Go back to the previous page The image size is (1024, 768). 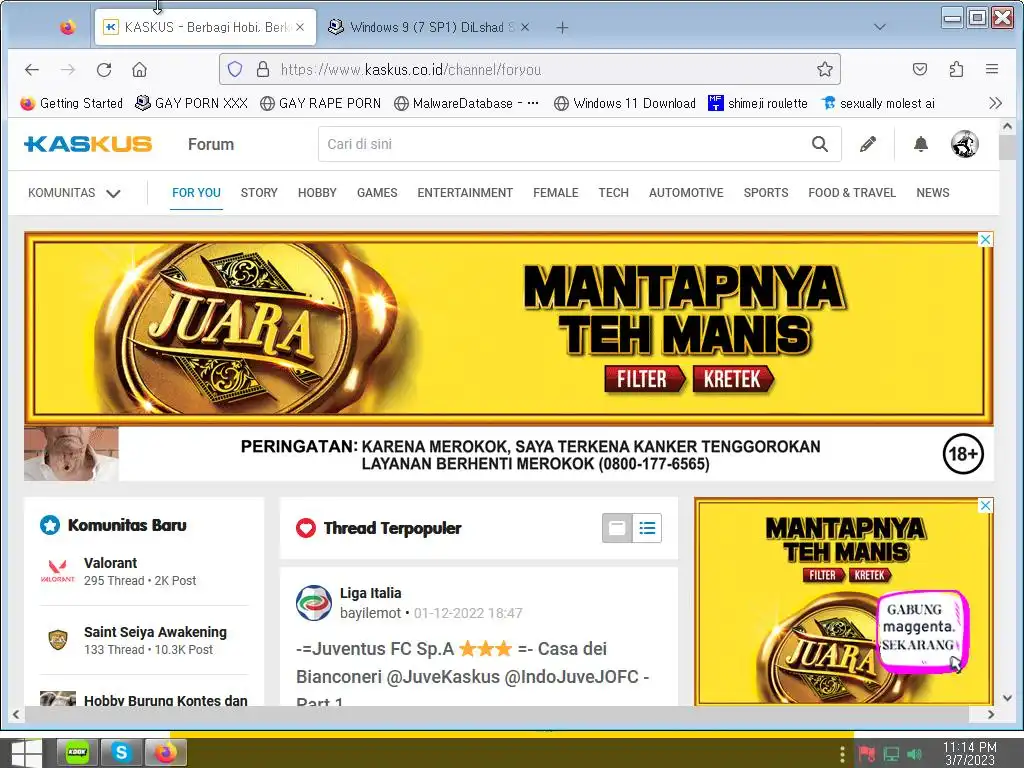tap(32, 69)
